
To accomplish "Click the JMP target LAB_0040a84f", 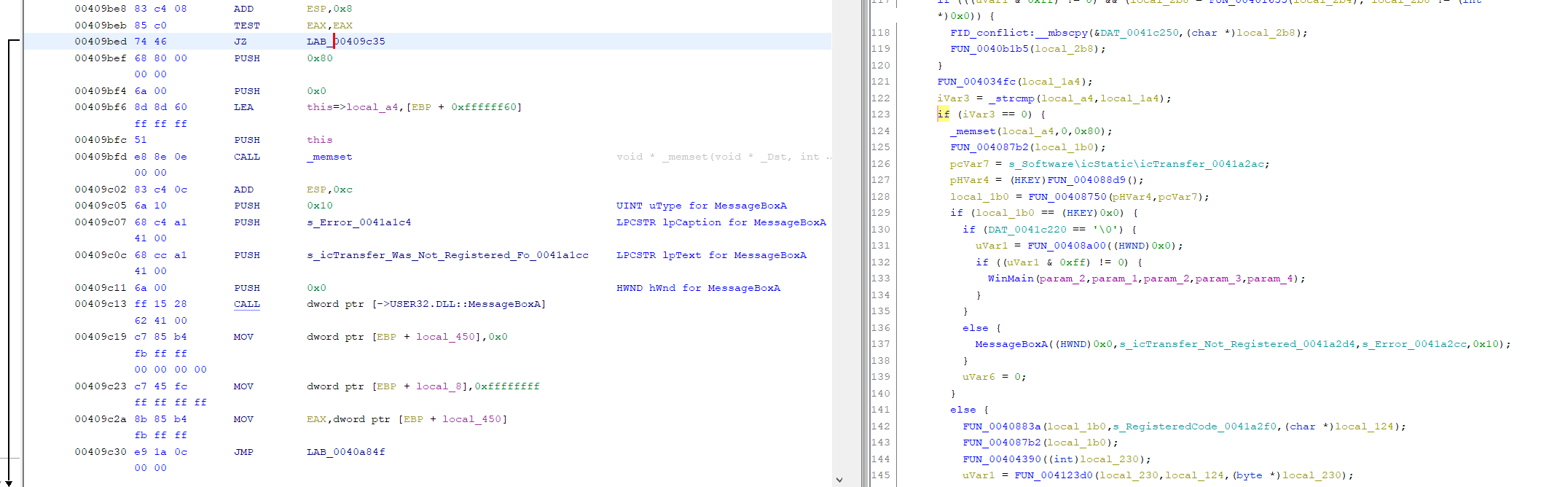I will coord(345,452).
